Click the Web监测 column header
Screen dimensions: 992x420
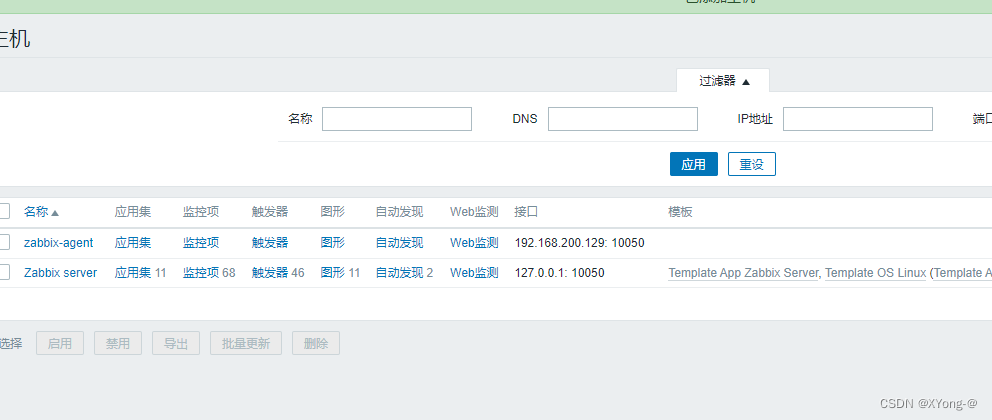474,212
